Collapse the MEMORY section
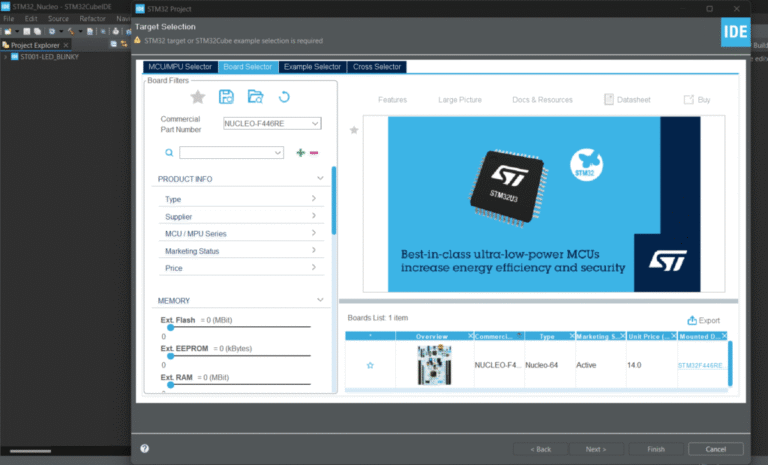This screenshot has width=768, height=465. pyautogui.click(x=320, y=300)
